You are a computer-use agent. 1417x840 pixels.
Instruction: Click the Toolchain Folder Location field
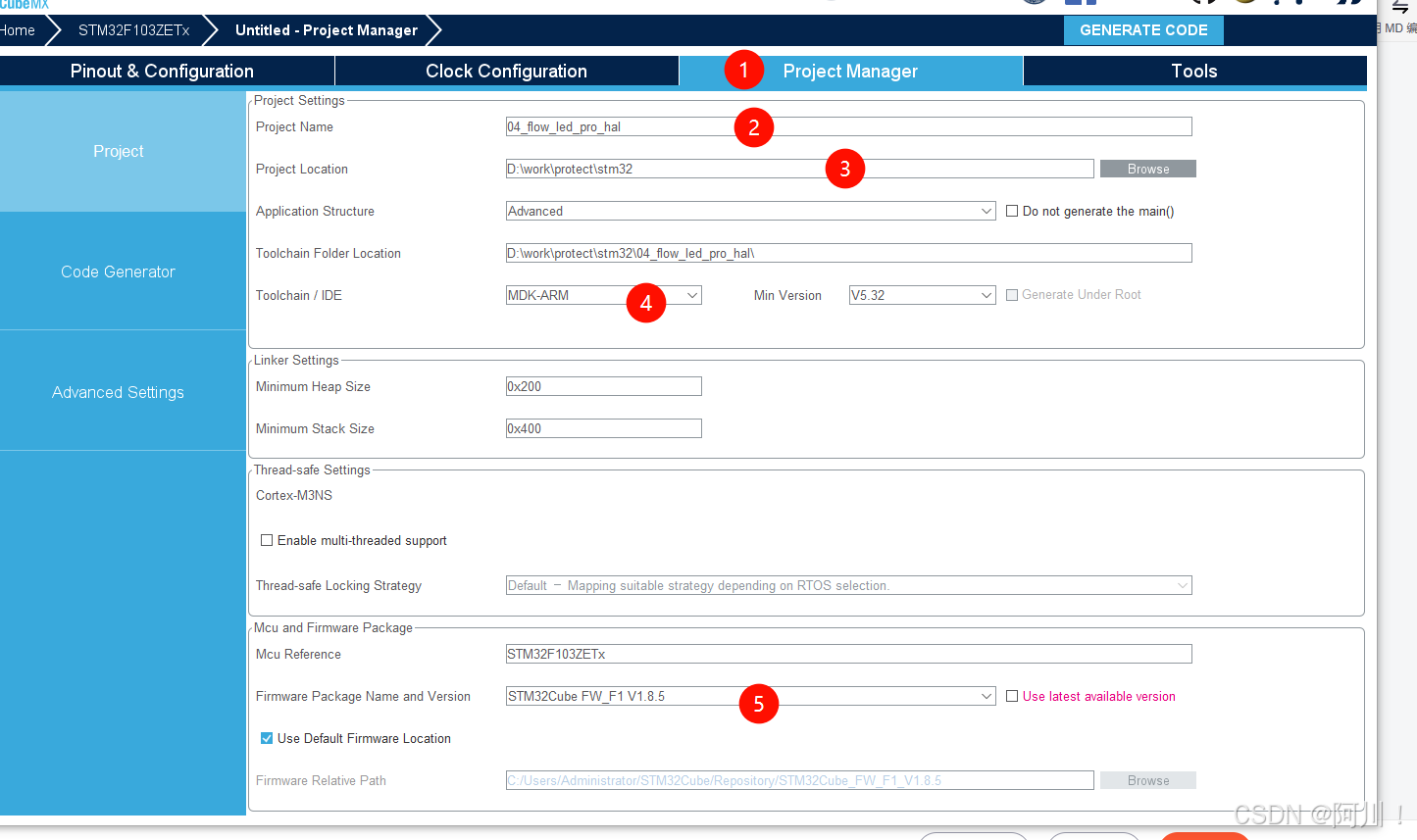click(x=848, y=253)
